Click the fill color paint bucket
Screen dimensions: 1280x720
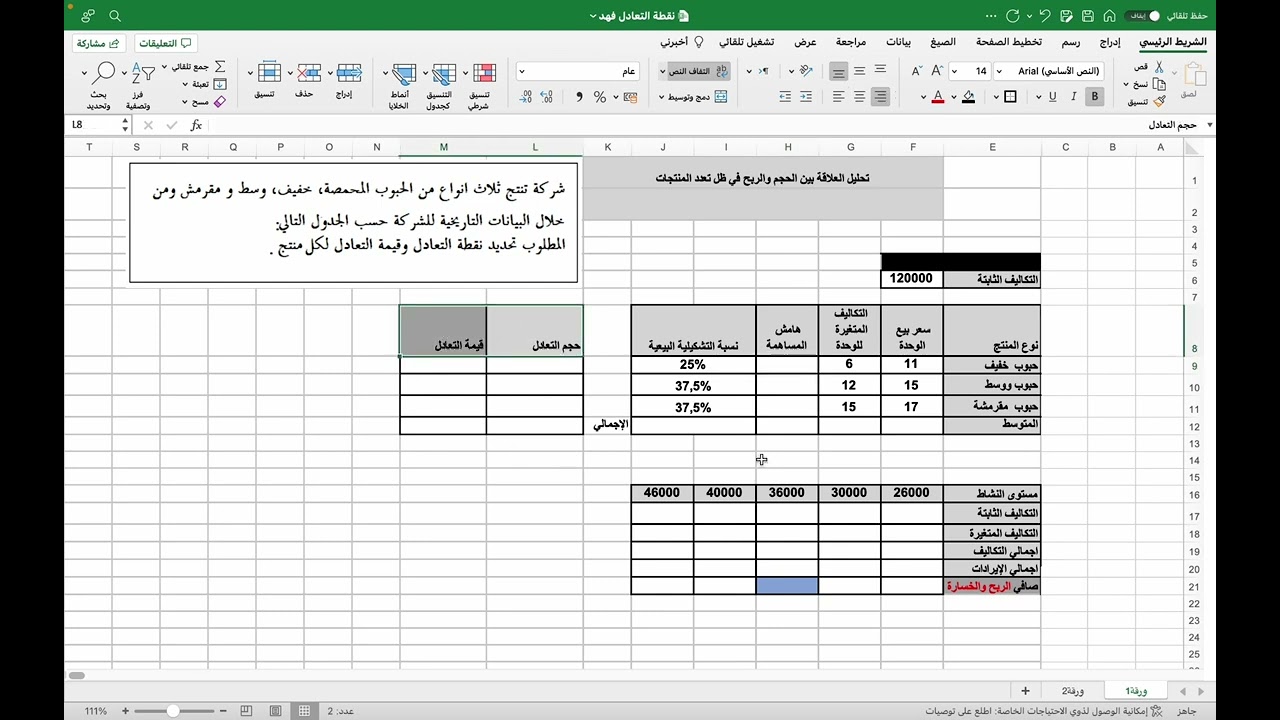pyautogui.click(x=968, y=97)
